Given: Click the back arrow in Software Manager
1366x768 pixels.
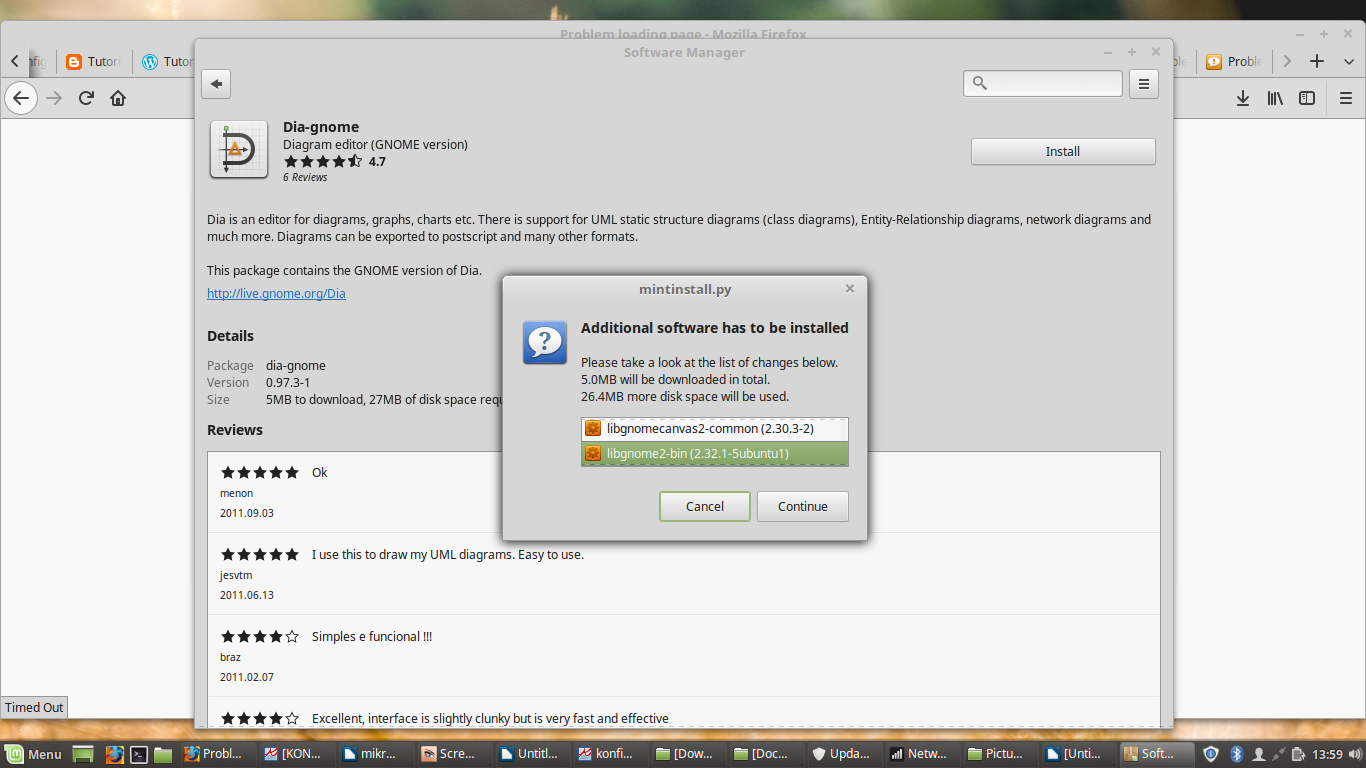Looking at the screenshot, I should [215, 83].
